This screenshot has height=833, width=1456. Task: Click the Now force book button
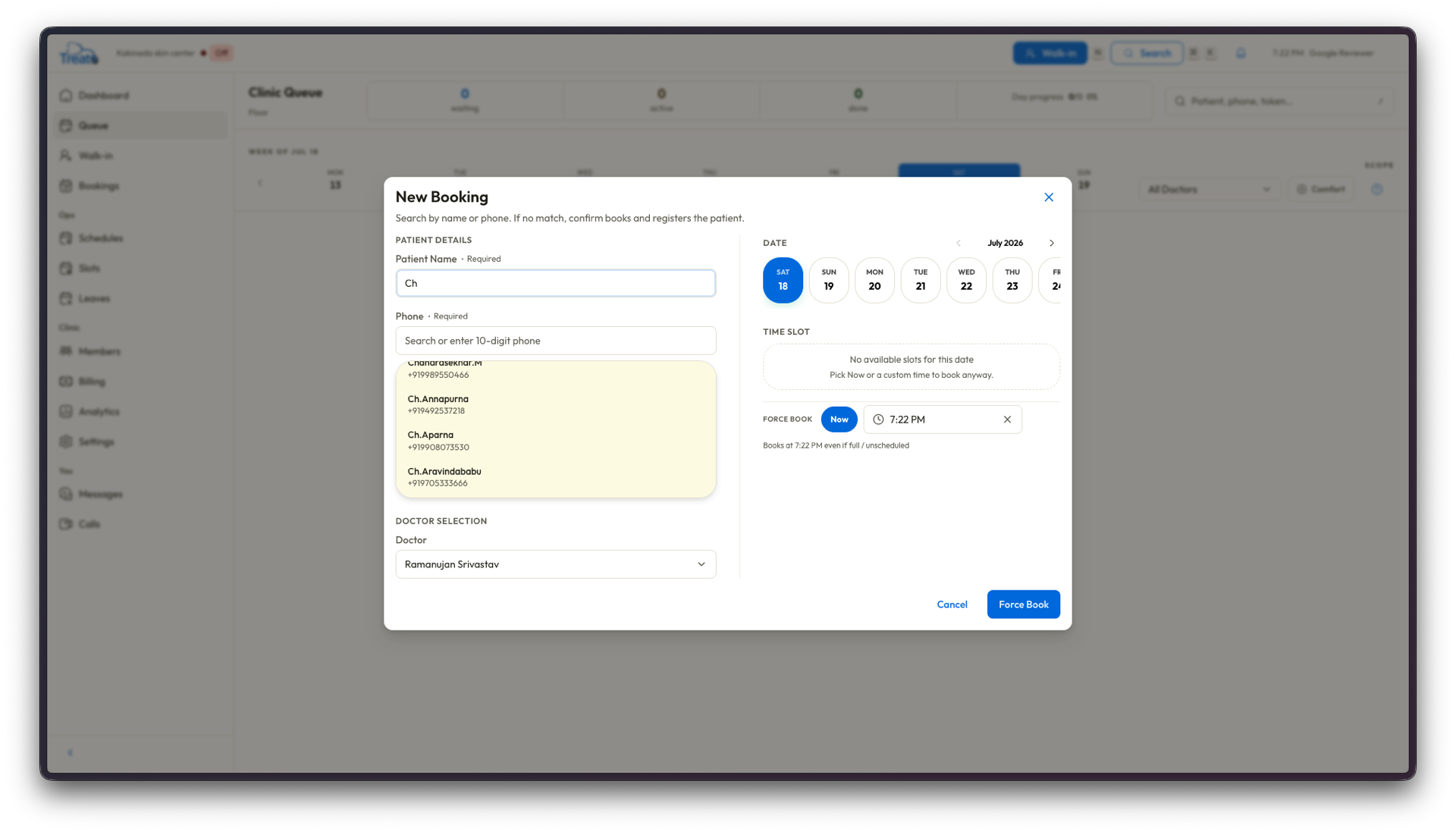(839, 420)
